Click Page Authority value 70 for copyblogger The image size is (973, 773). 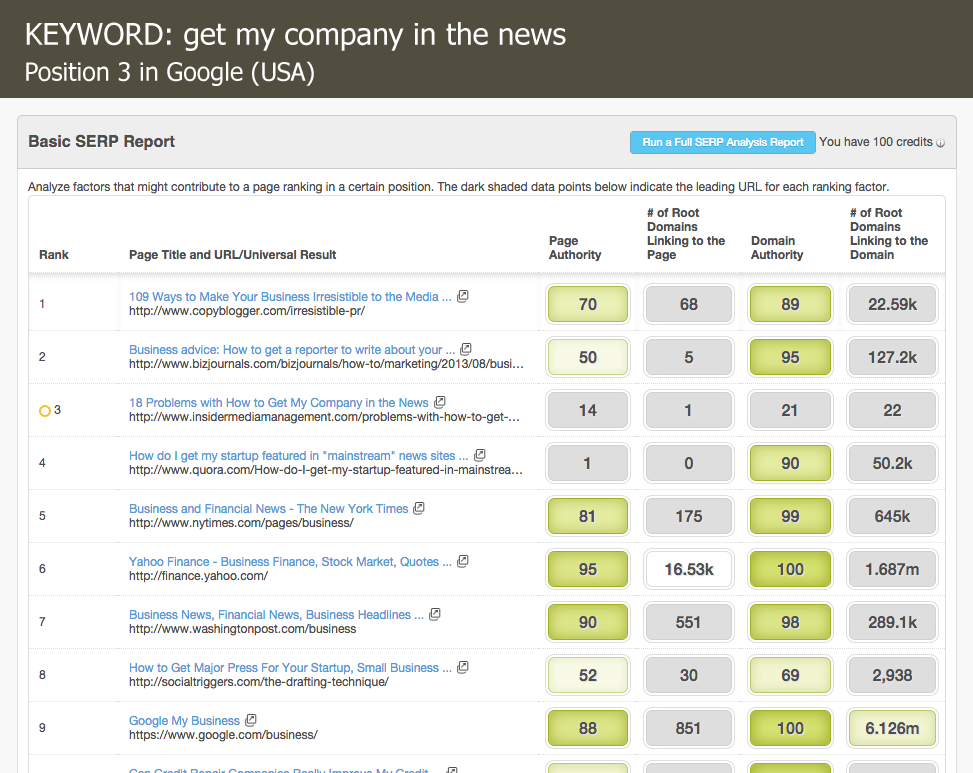click(x=588, y=304)
